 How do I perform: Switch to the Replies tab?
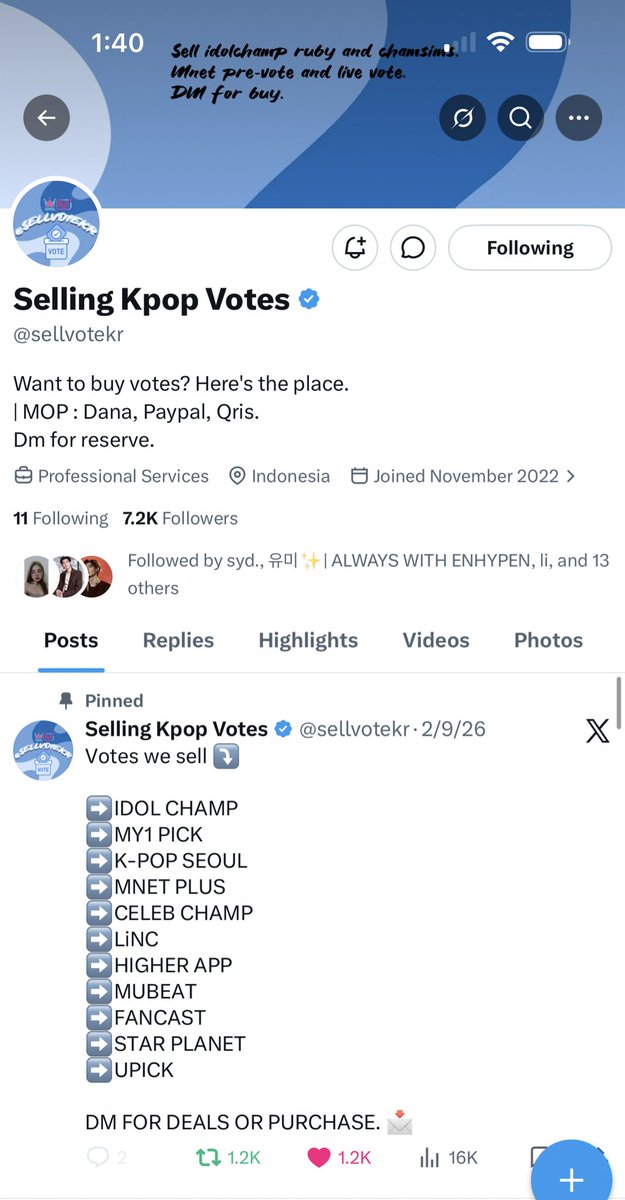(178, 640)
